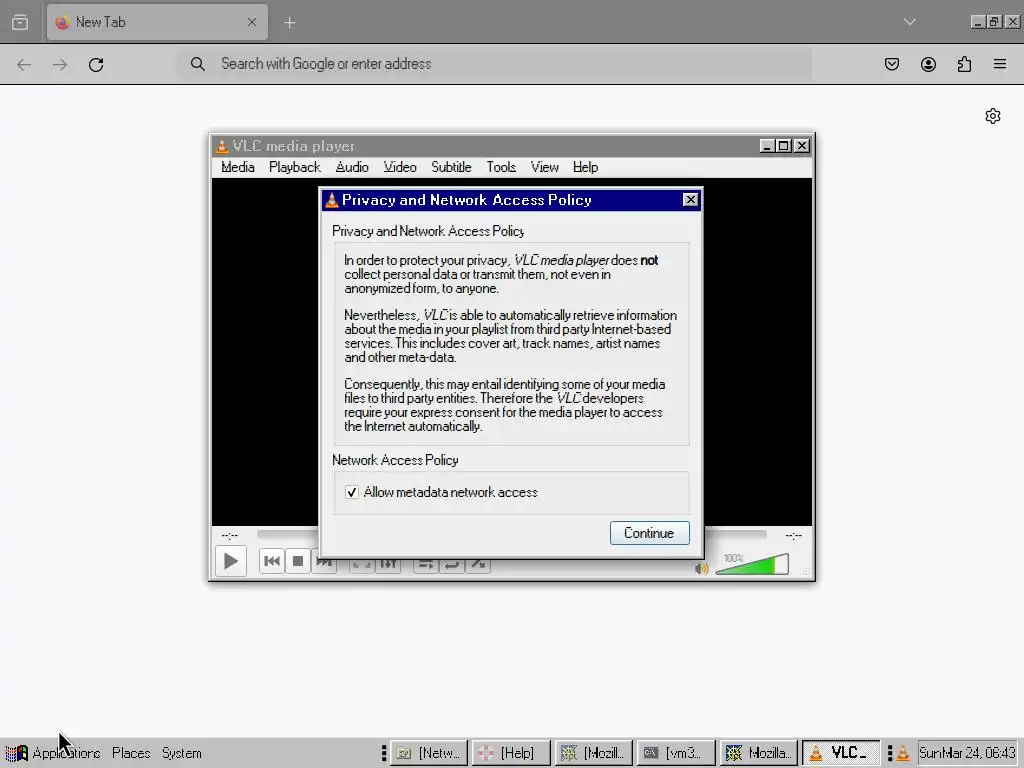Open the Subtitle menu in VLC

click(451, 167)
